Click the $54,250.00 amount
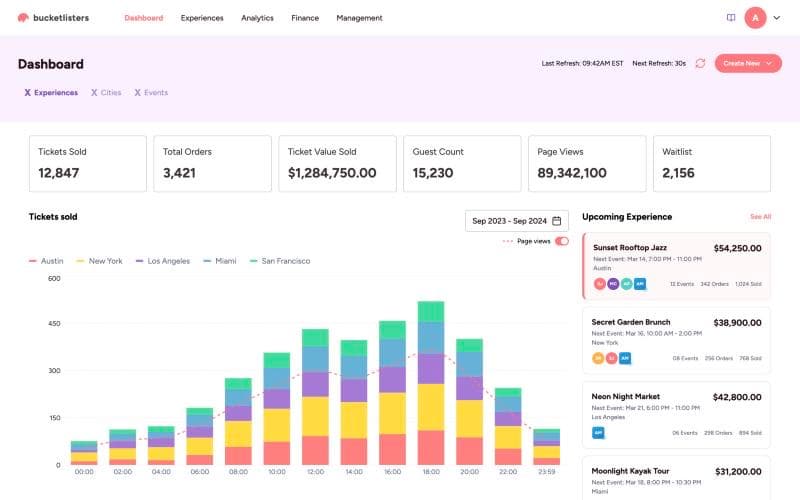 pyautogui.click(x=737, y=248)
